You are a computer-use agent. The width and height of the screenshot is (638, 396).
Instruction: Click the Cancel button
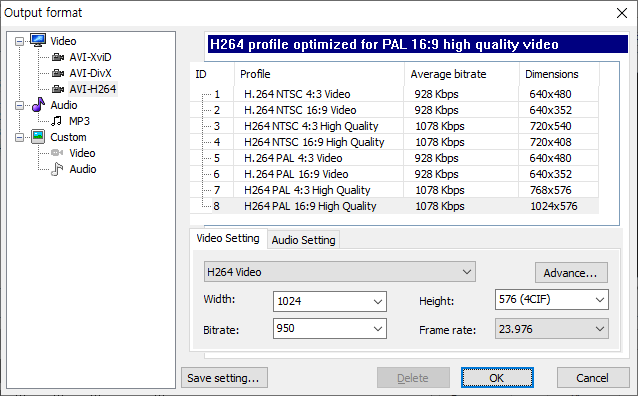pos(593,378)
